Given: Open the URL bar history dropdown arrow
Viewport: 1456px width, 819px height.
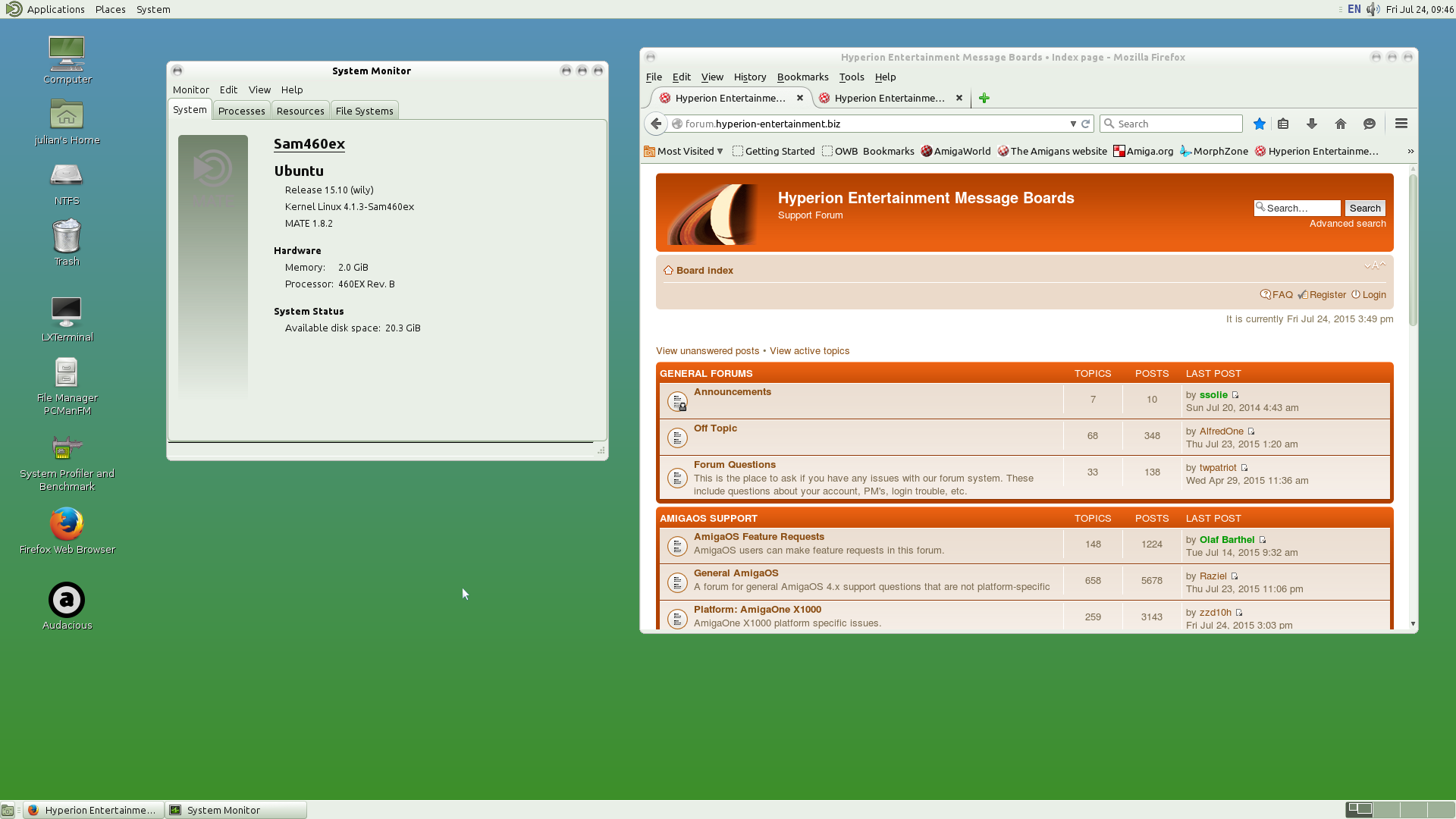Looking at the screenshot, I should (x=1073, y=124).
